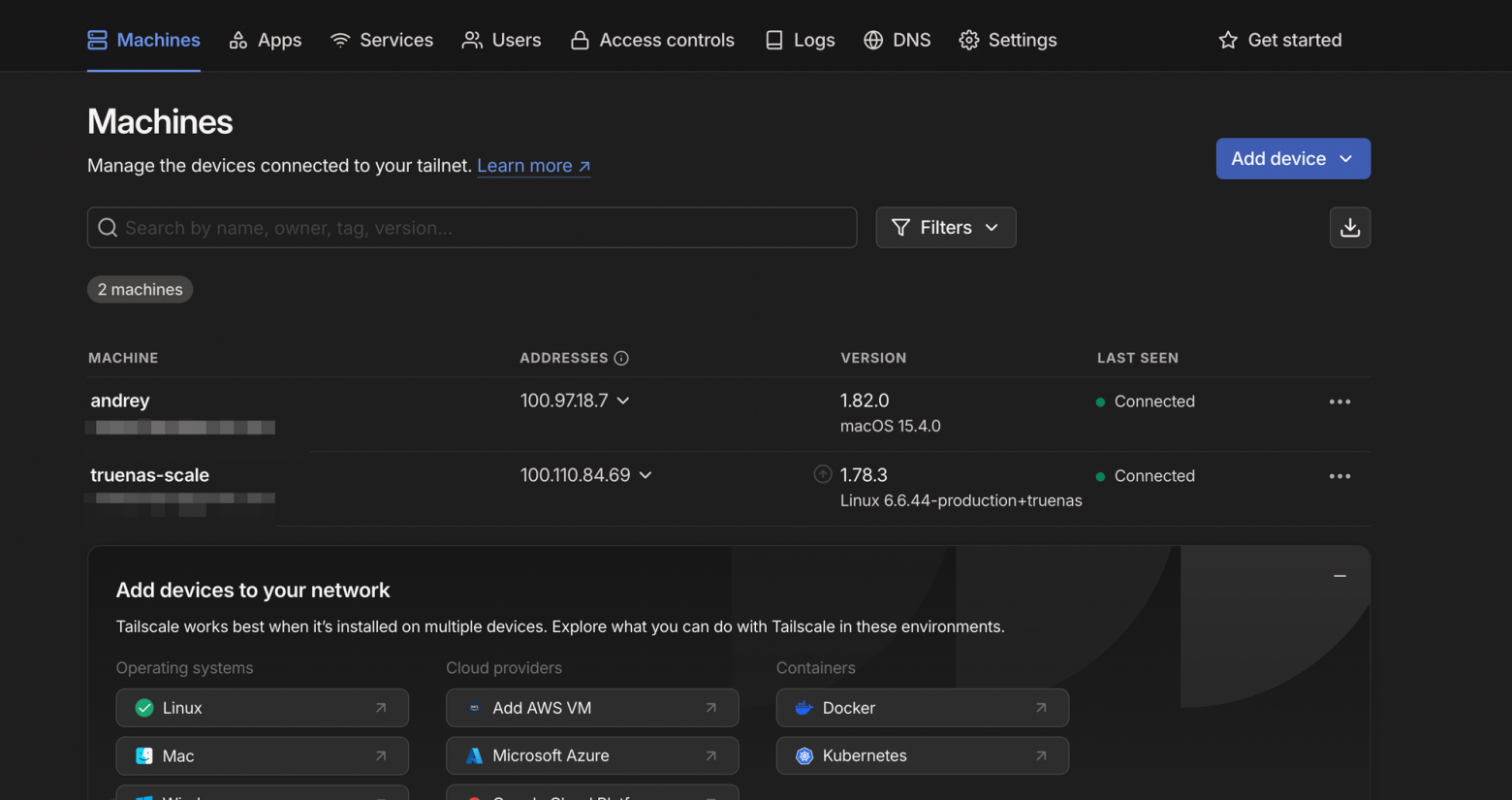Image resolution: width=1512 pixels, height=800 pixels.
Task: Click the external arrow on Microsoft Azure button
Action: point(711,755)
